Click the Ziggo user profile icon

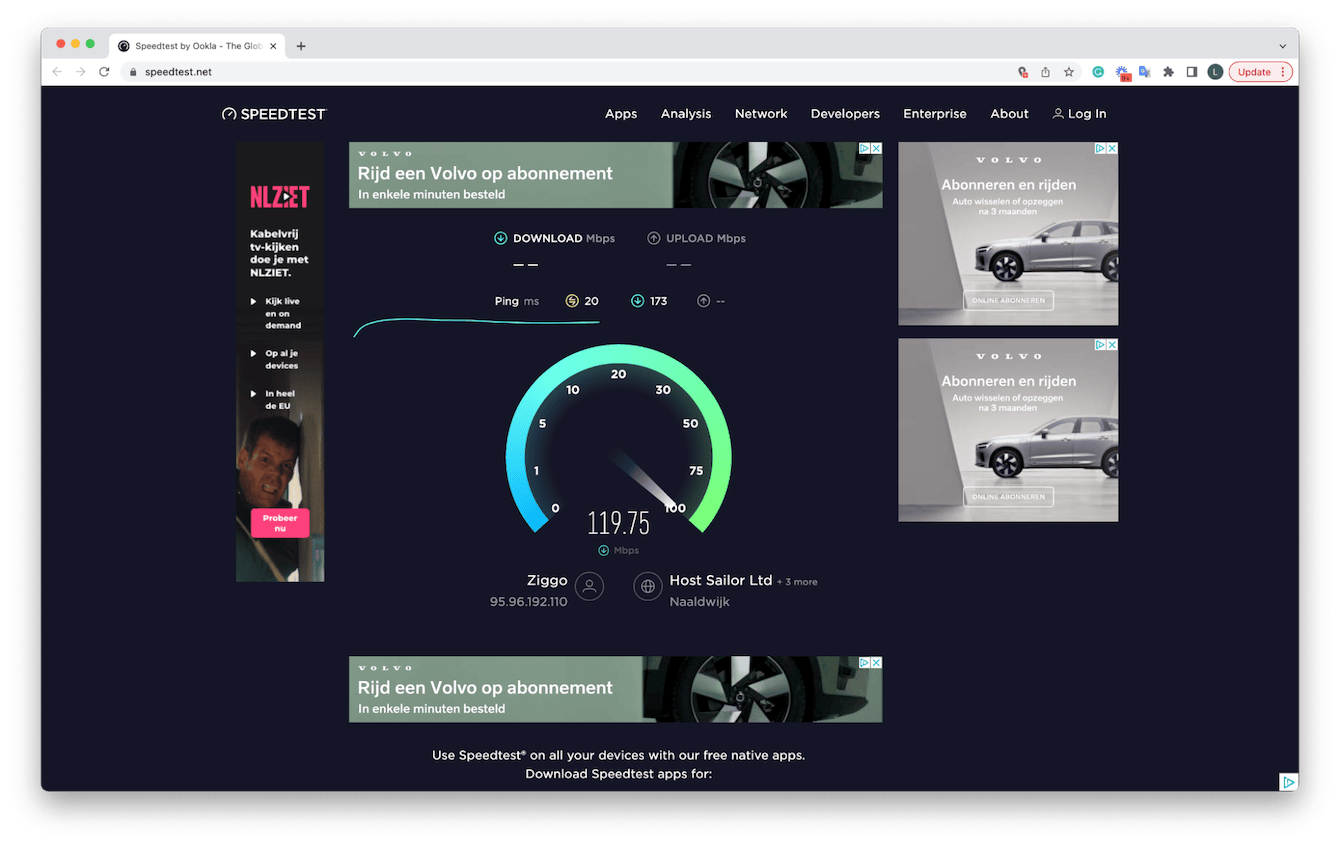click(589, 587)
